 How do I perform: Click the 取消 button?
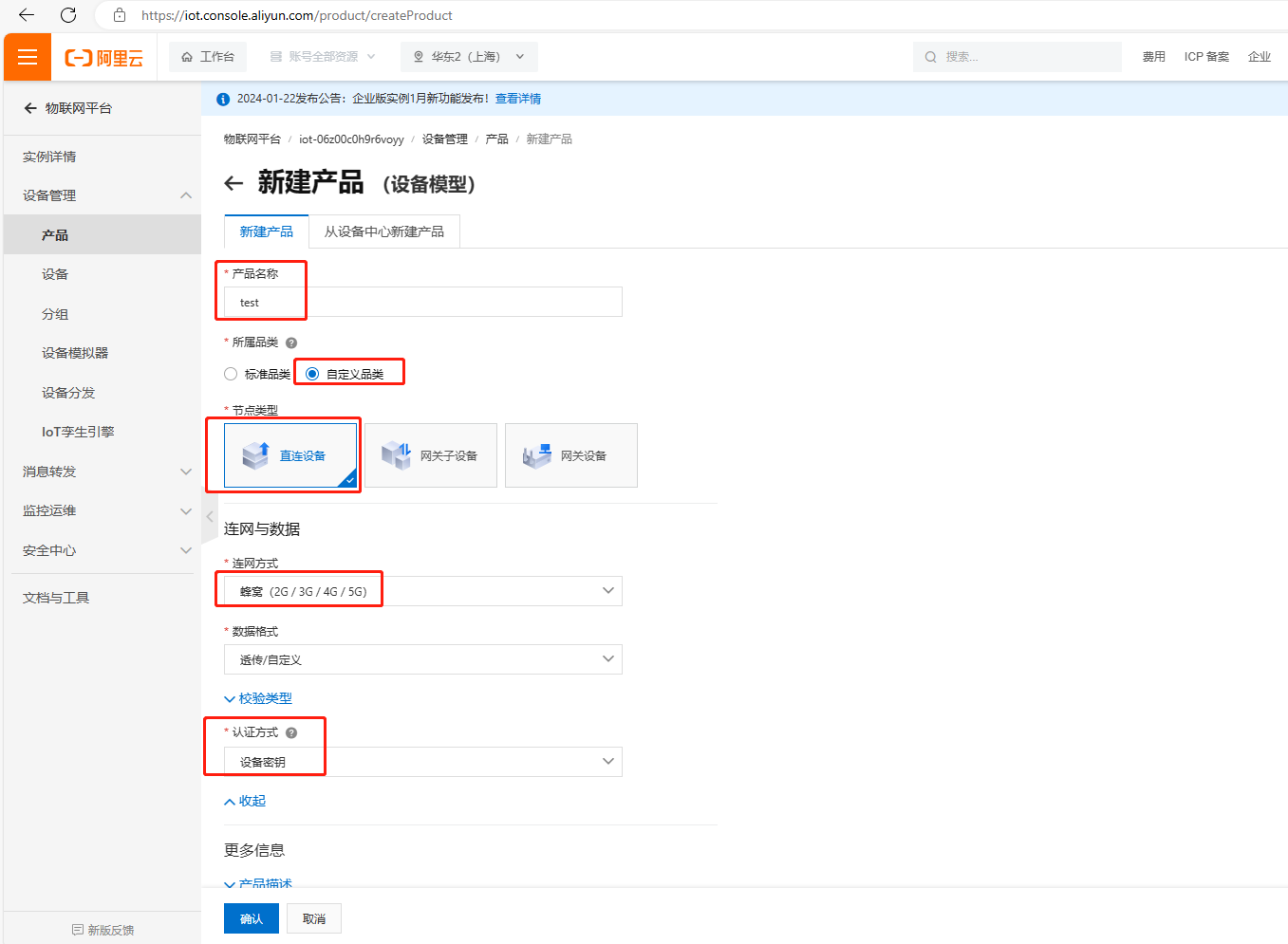(314, 918)
